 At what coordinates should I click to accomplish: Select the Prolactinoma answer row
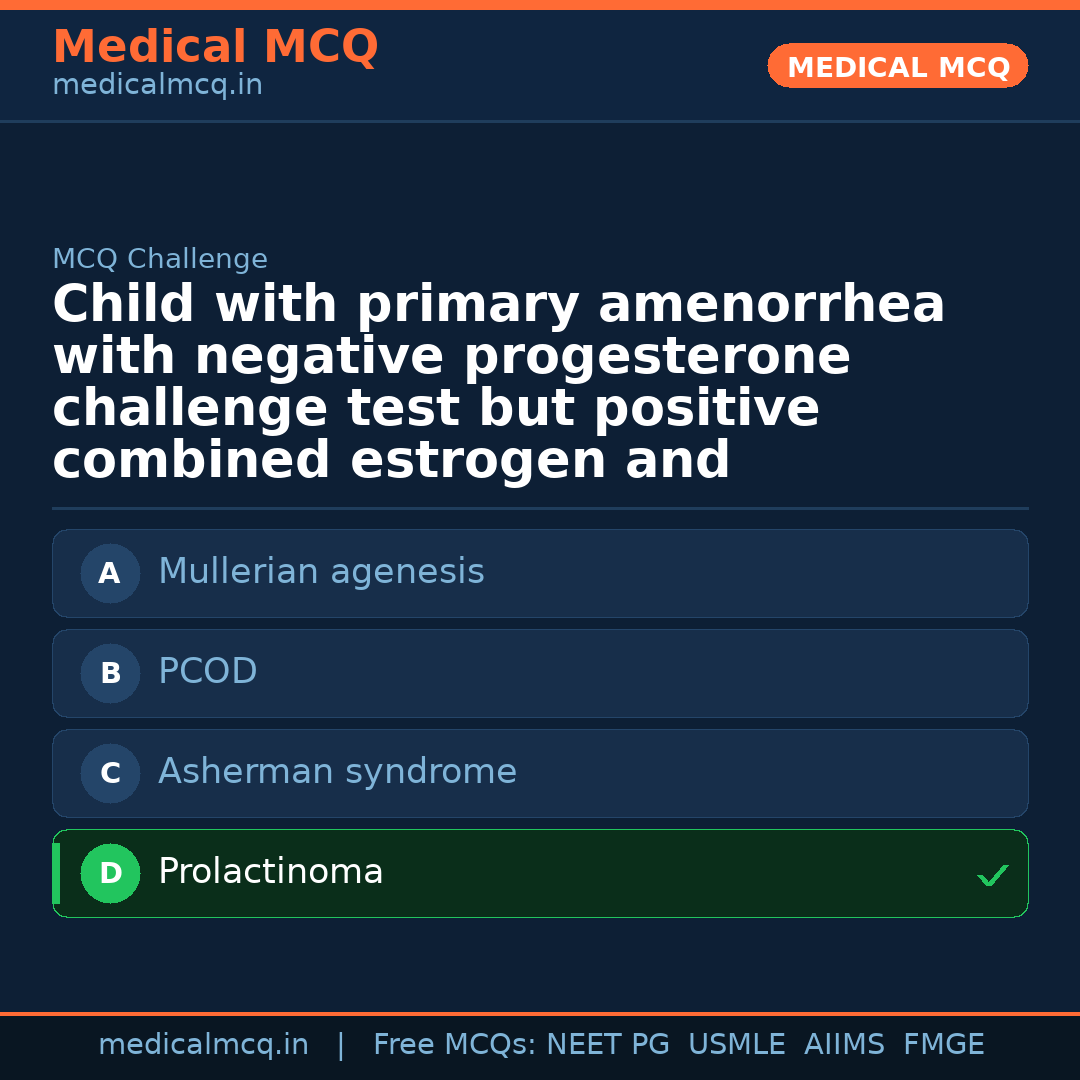pyautogui.click(x=540, y=873)
